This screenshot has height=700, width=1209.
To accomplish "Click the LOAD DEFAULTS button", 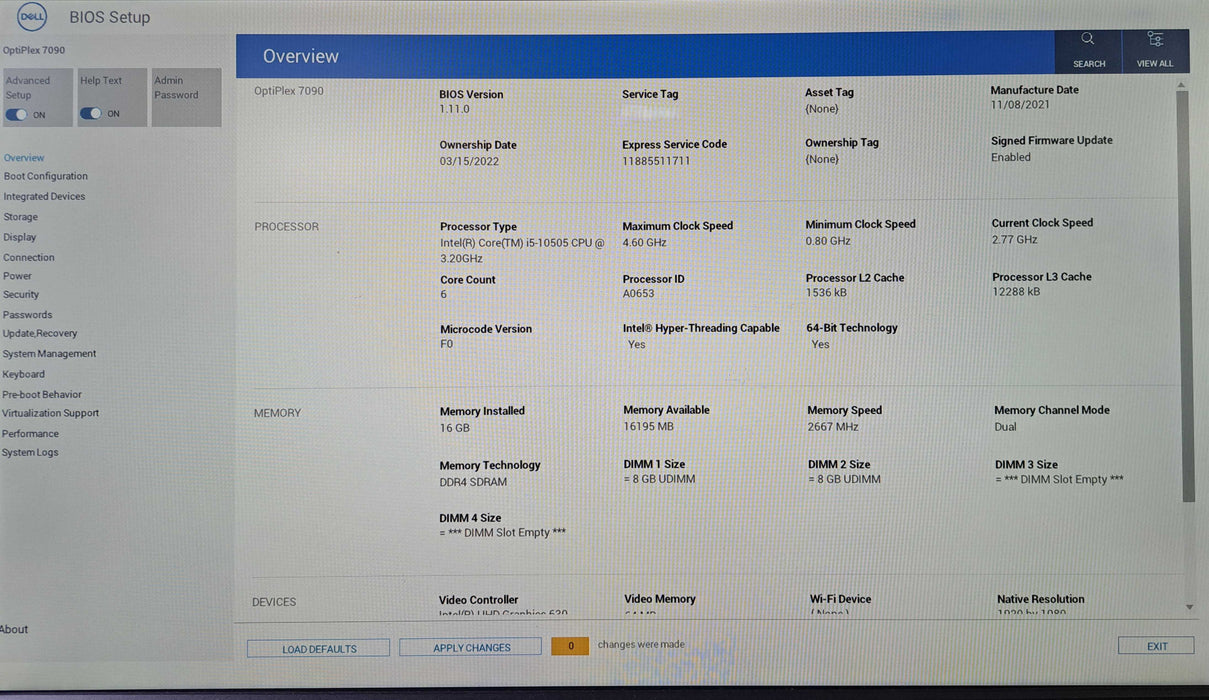I will (x=319, y=649).
